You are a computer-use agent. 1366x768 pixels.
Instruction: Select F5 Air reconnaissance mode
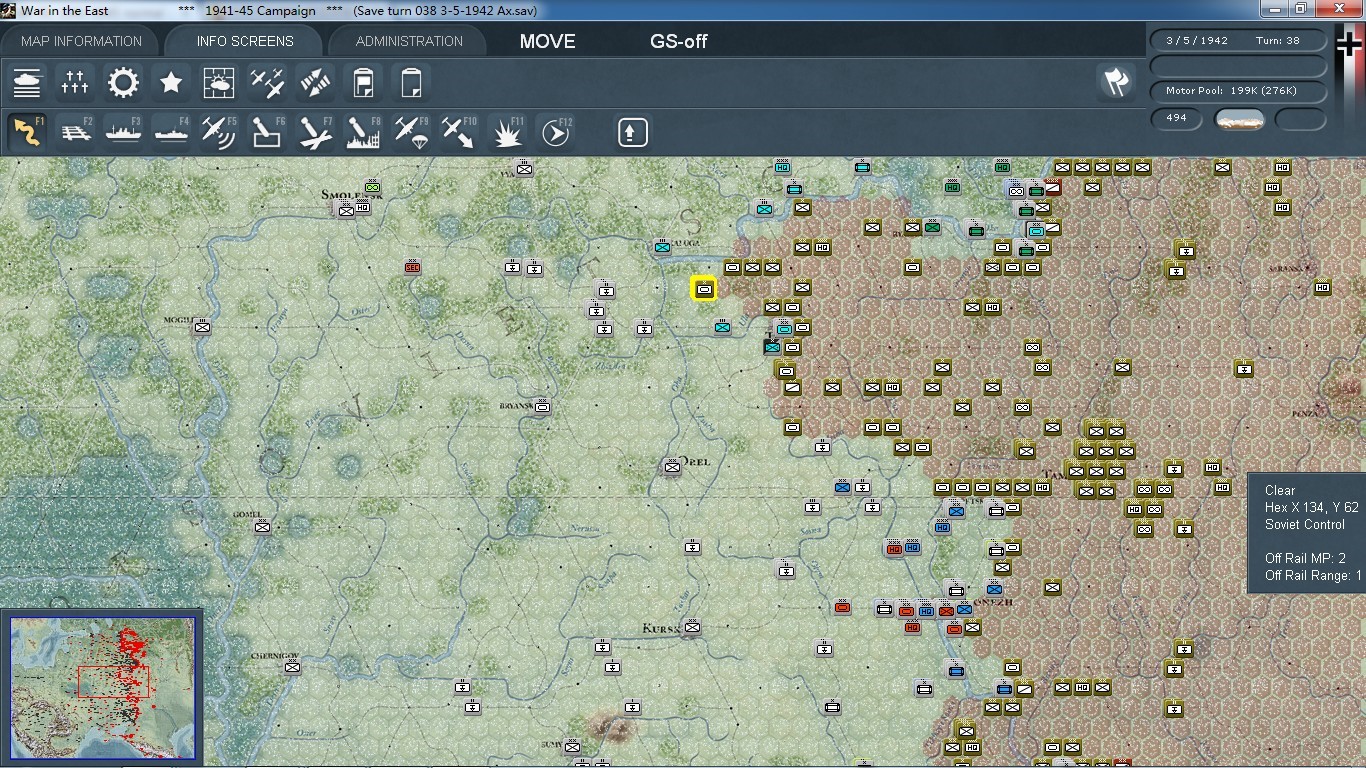(219, 132)
